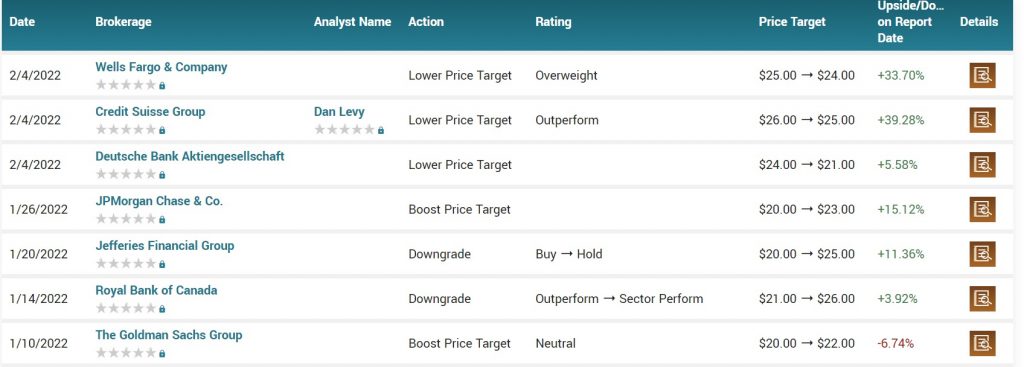Open Deutsche Bank Aktiengesellschaft link
Viewport: 1024px width, 367px height.
tap(190, 156)
